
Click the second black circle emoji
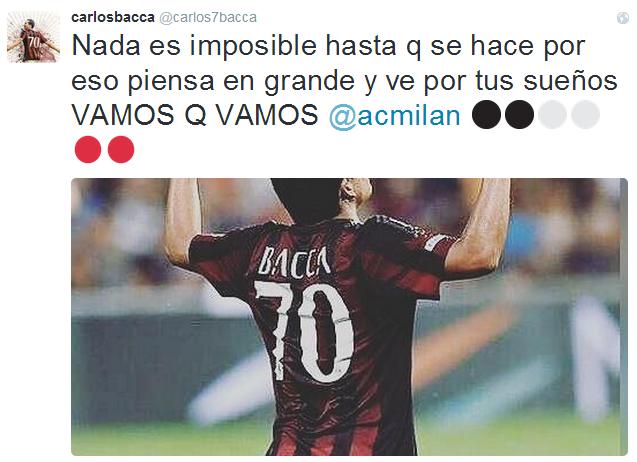(x=520, y=115)
